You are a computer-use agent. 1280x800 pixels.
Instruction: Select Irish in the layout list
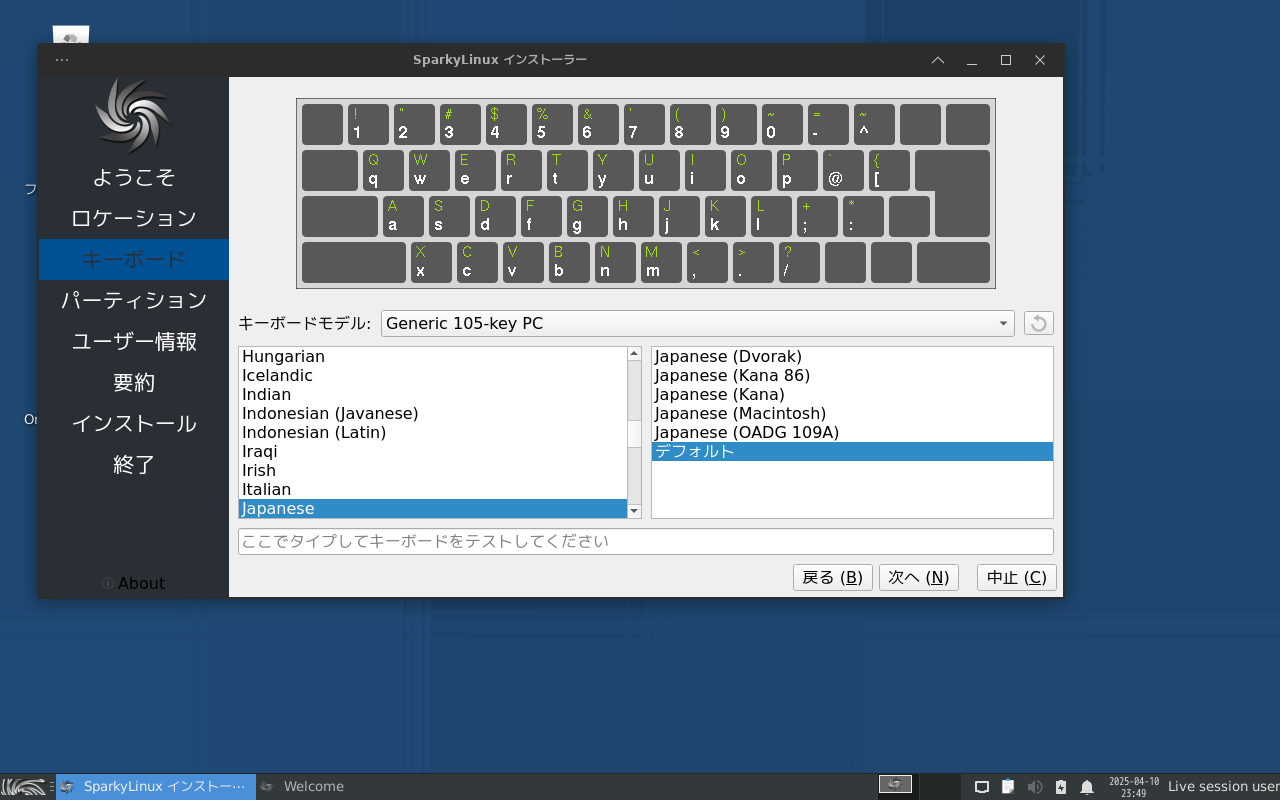[x=433, y=470]
